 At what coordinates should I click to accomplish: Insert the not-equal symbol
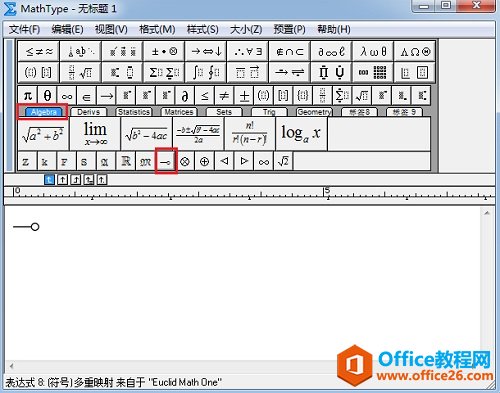224,96
